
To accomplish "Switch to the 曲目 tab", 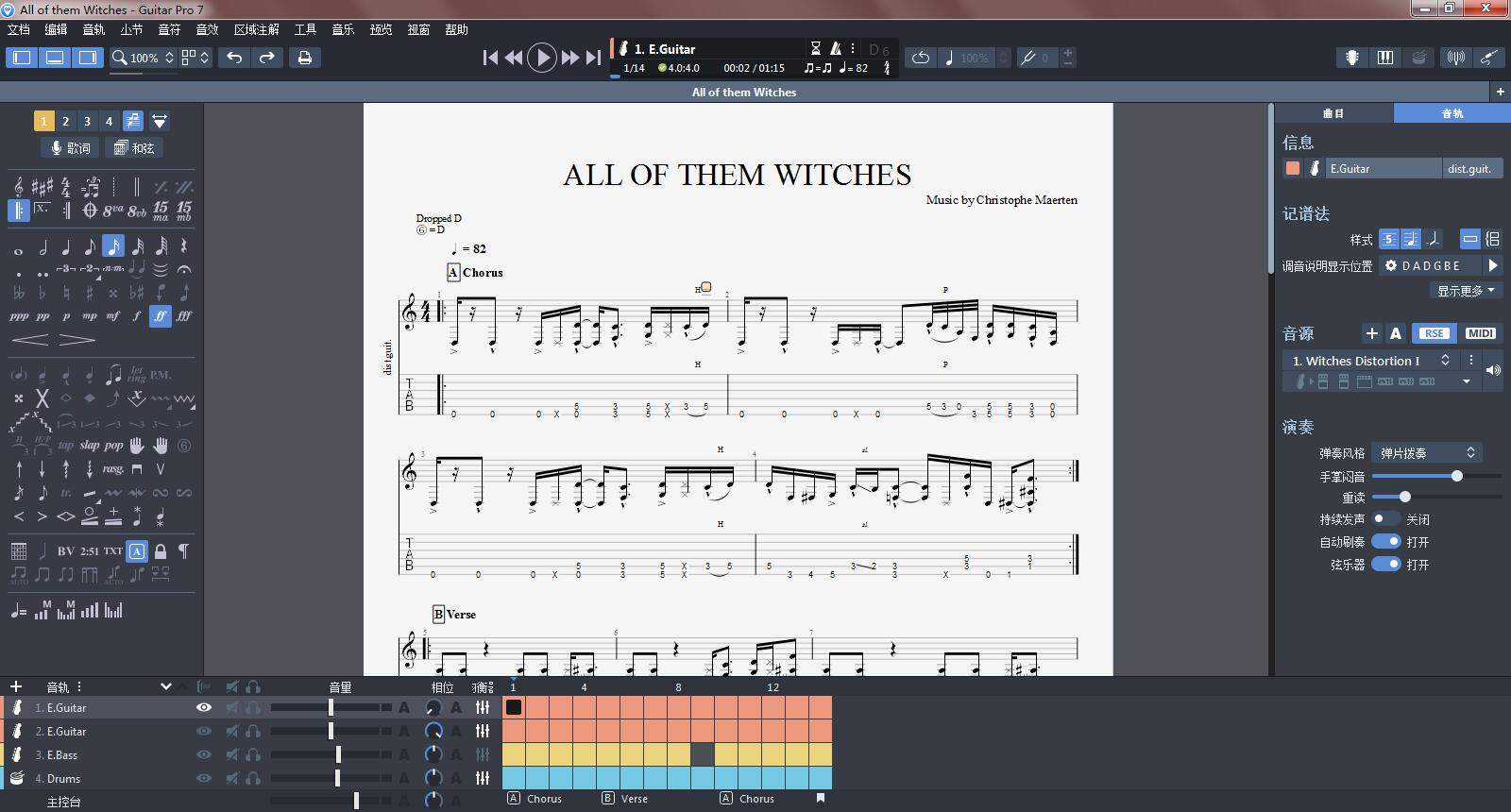I will coord(1333,113).
